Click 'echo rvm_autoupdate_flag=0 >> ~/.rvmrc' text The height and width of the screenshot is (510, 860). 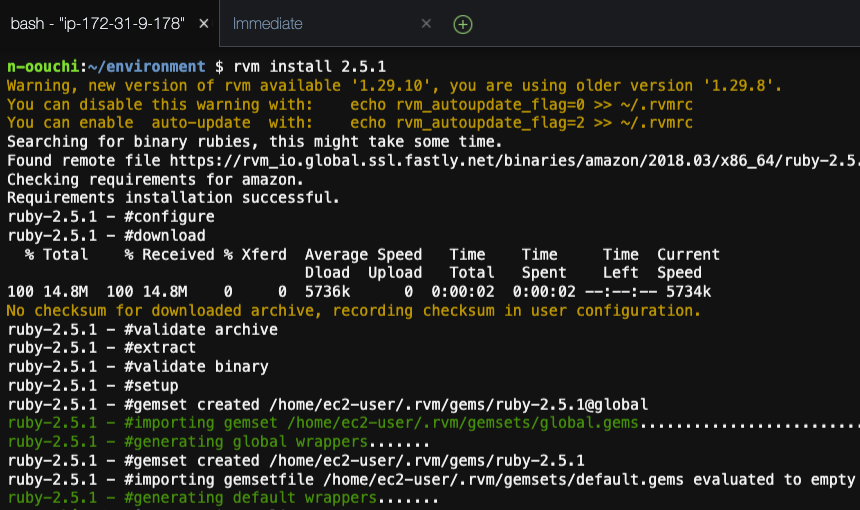point(521,104)
